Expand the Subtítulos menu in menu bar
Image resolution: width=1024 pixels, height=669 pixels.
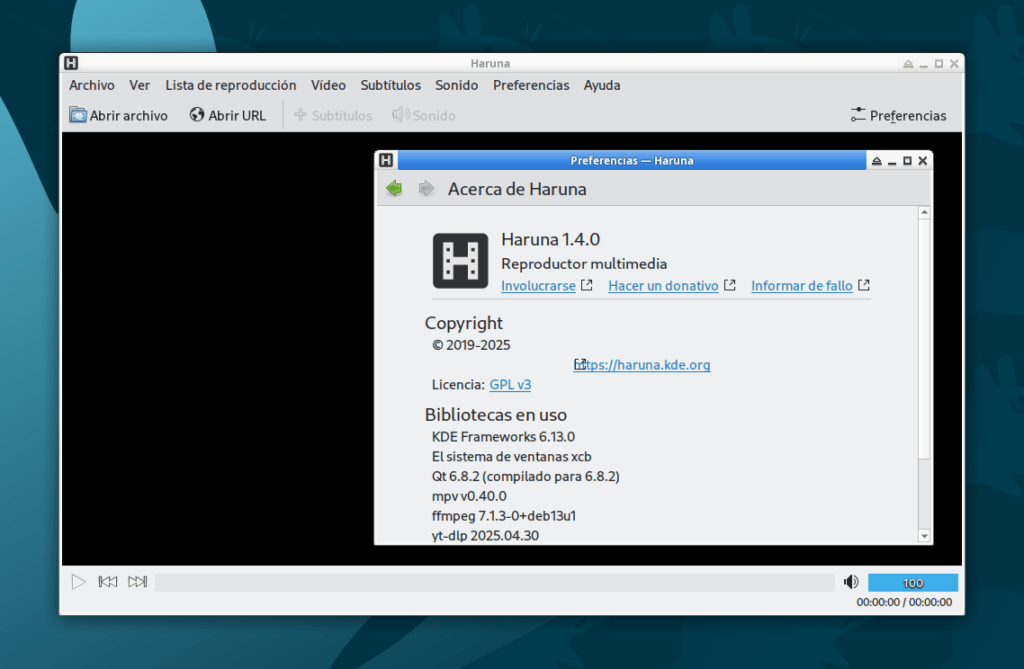pyautogui.click(x=390, y=85)
